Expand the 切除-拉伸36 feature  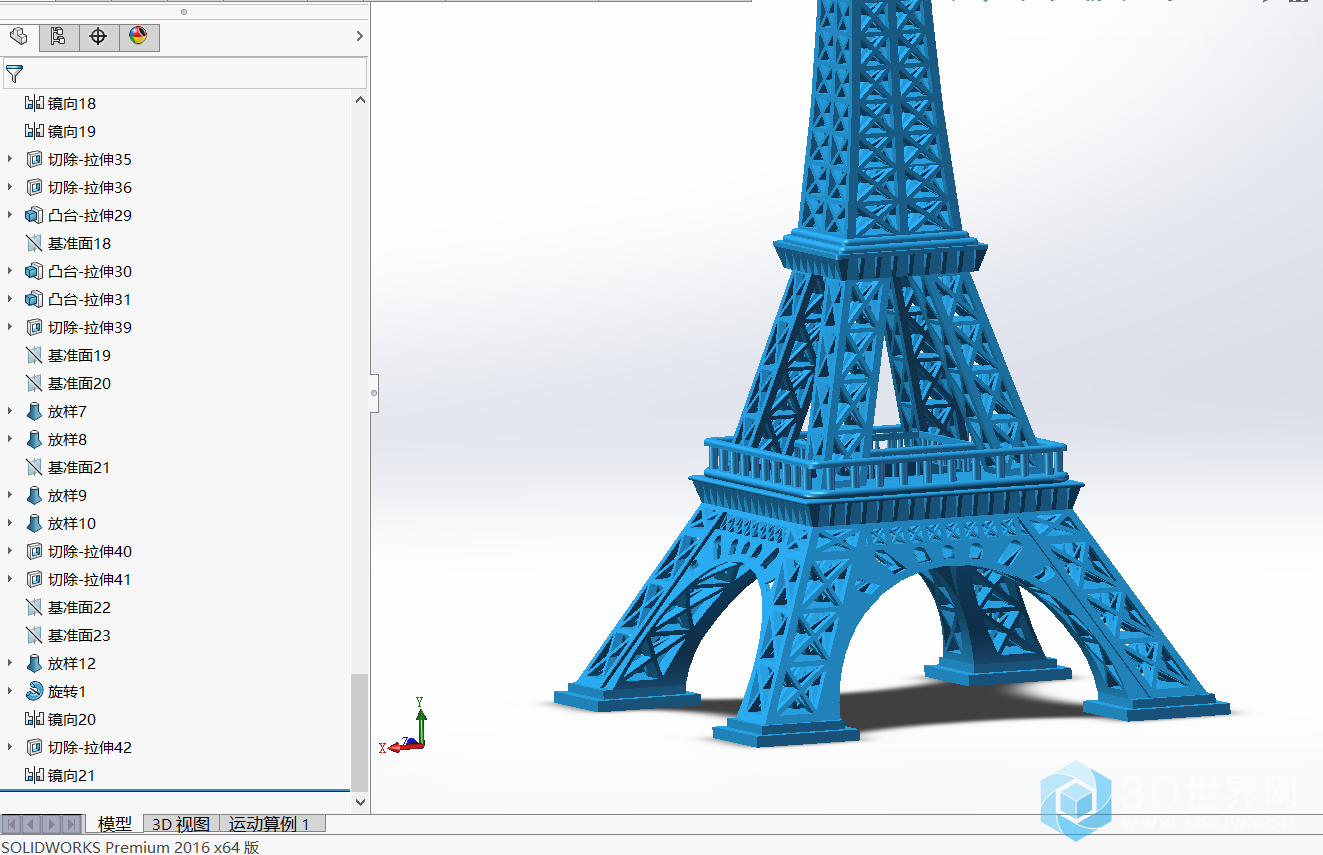click(x=10, y=187)
